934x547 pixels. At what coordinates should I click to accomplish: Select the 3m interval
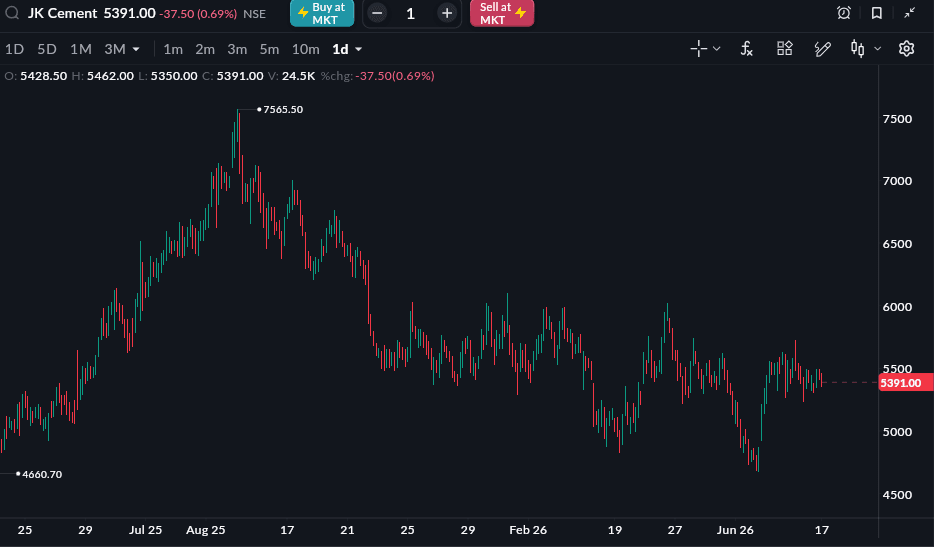[x=237, y=49]
